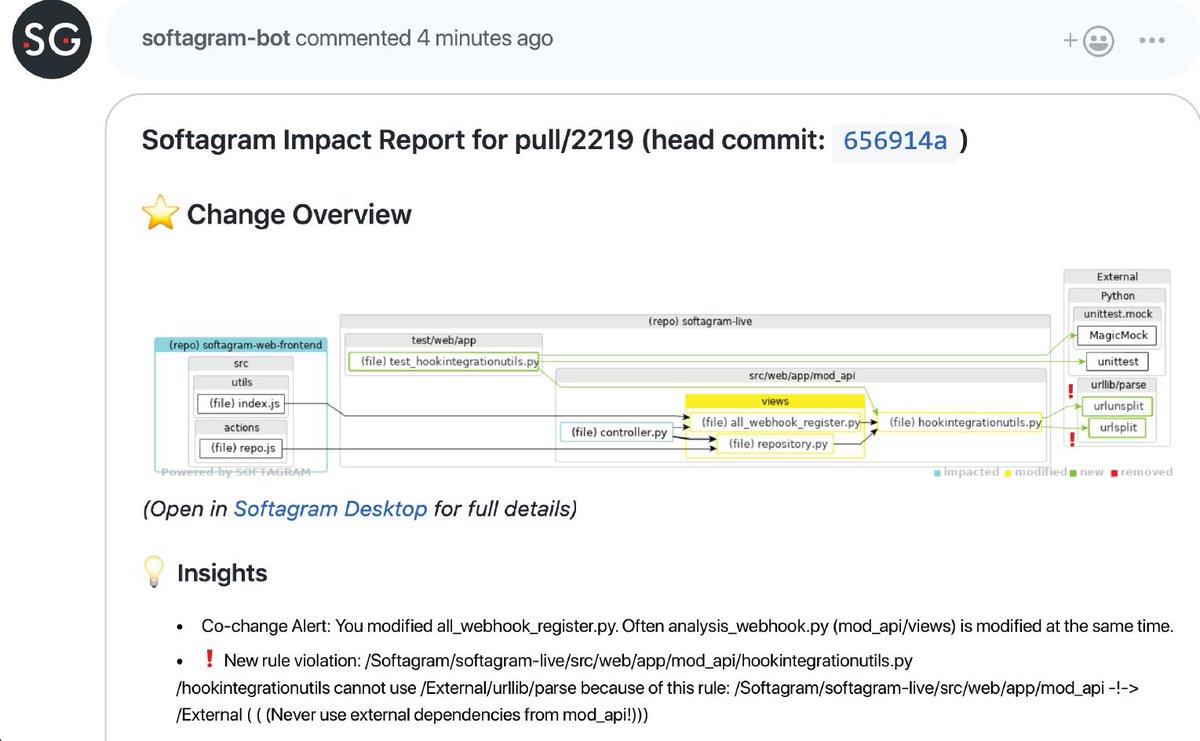Select the repo.js file node in diagram
Image resolution: width=1200 pixels, height=741 pixels.
pos(240,449)
